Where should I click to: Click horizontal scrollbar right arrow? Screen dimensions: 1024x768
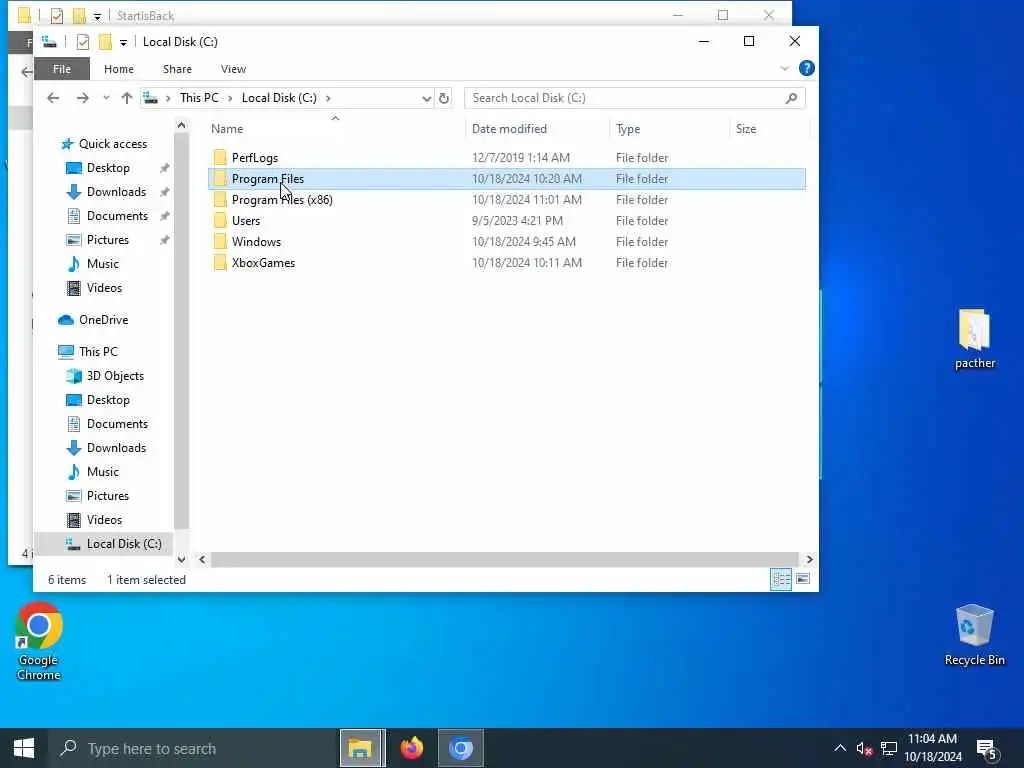click(809, 560)
